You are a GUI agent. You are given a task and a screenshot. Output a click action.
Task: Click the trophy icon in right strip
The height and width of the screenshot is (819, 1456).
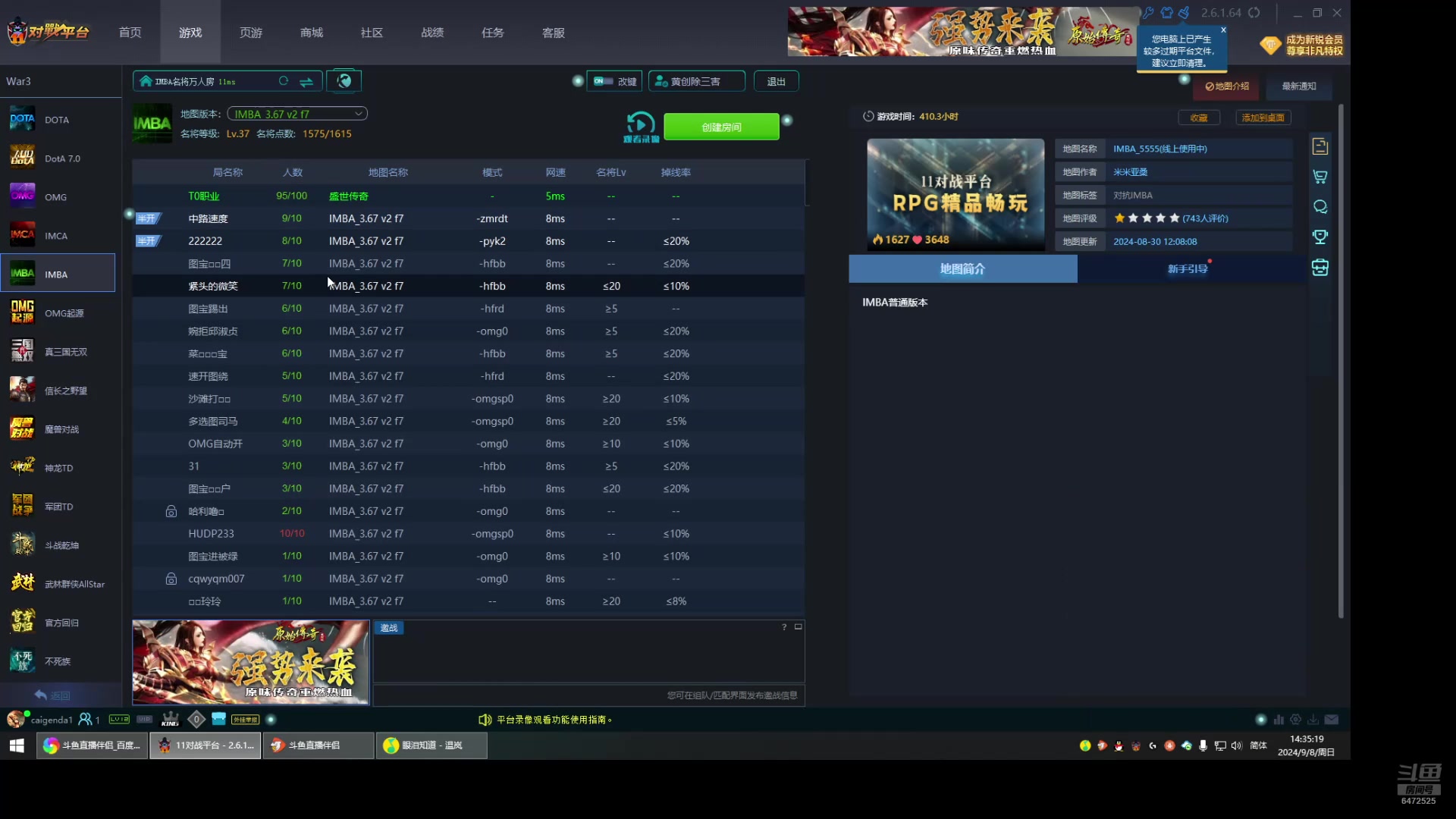(x=1320, y=237)
